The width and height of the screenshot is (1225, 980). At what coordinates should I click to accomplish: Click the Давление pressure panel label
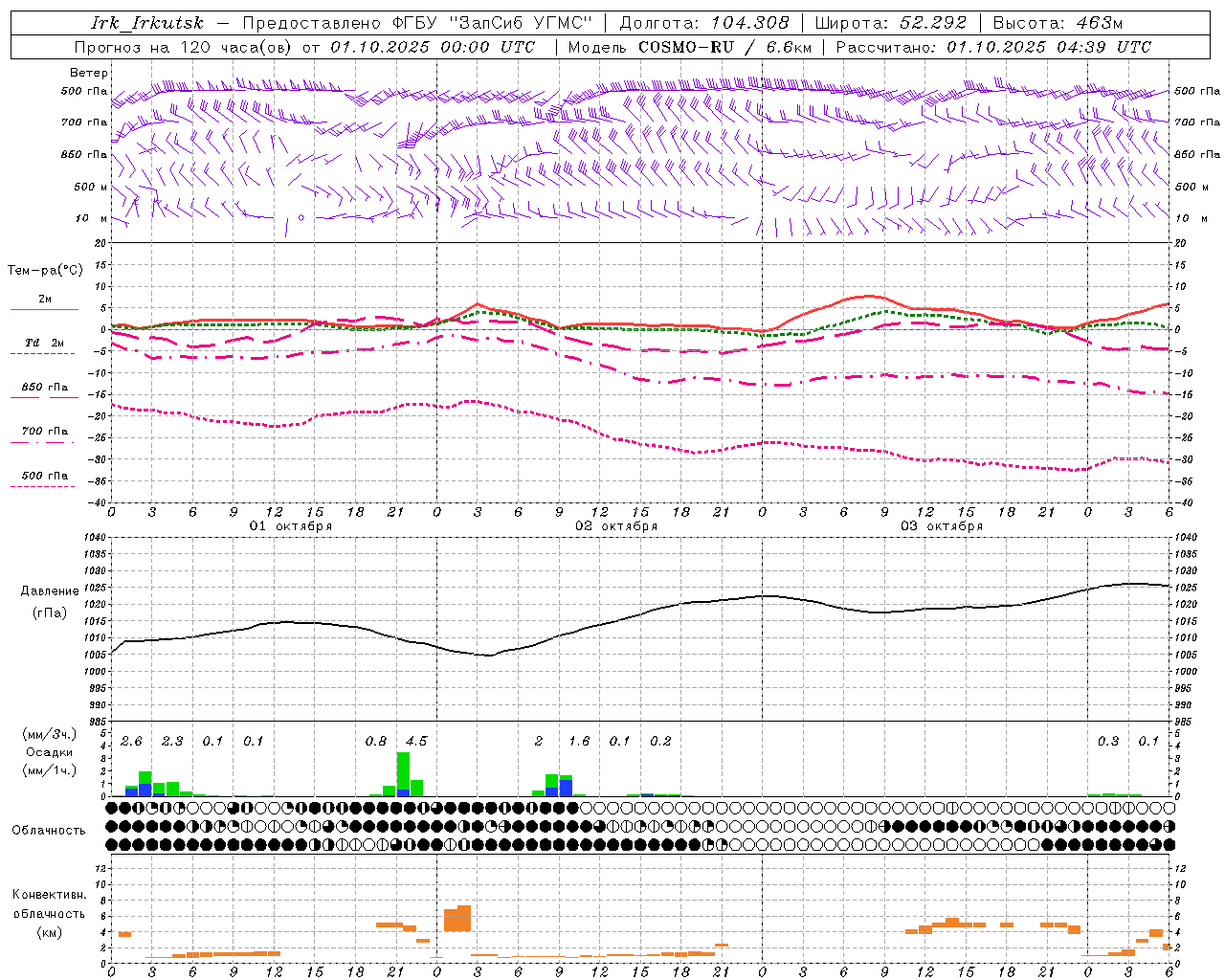[x=49, y=591]
